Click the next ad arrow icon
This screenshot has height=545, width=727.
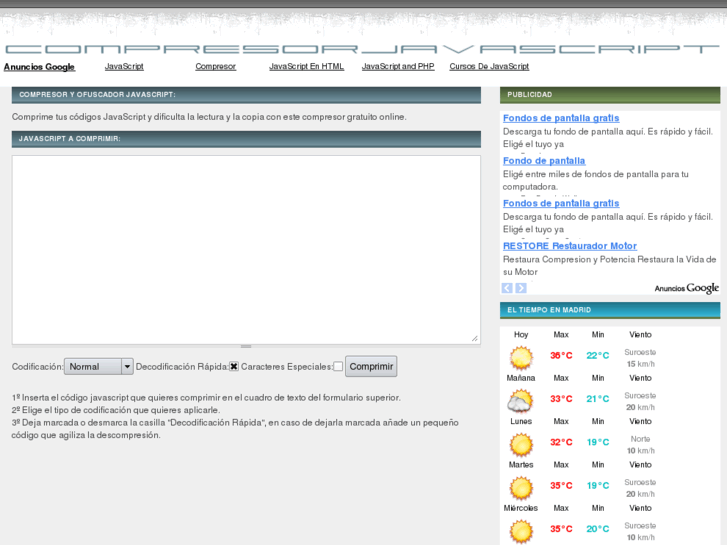(x=521, y=288)
